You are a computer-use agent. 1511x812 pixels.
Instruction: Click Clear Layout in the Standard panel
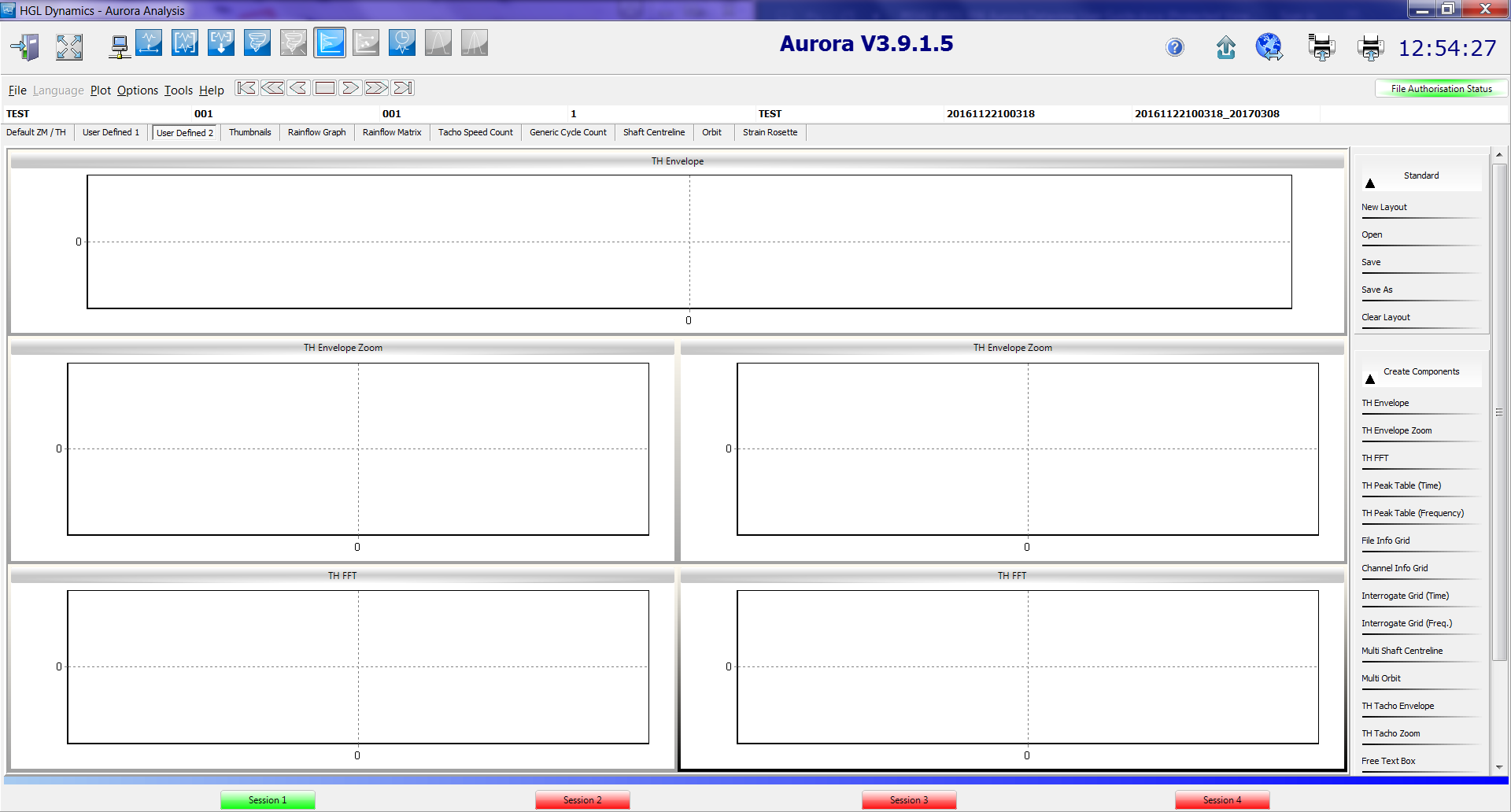click(x=1386, y=317)
